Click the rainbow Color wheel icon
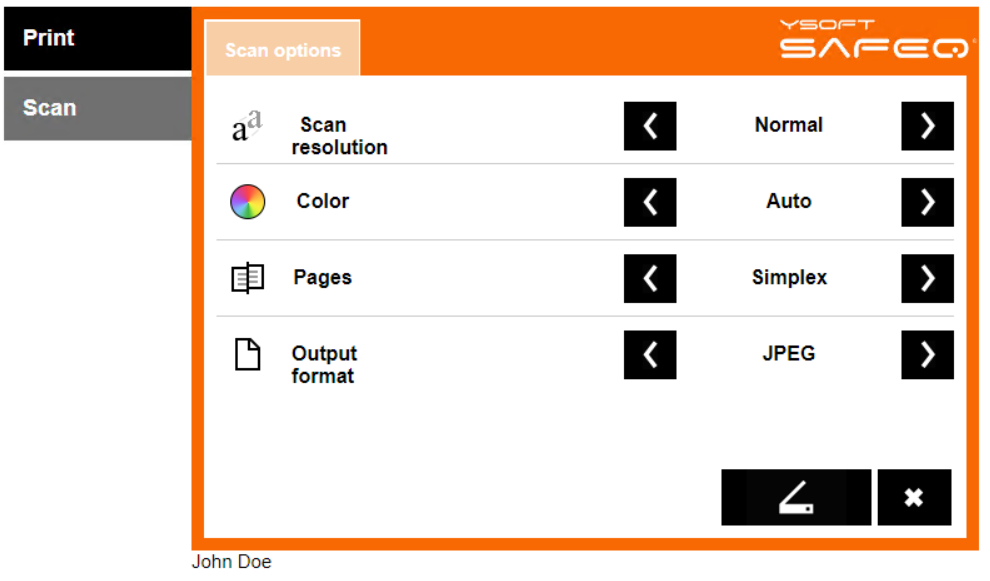This screenshot has width=990, height=581. 247,202
